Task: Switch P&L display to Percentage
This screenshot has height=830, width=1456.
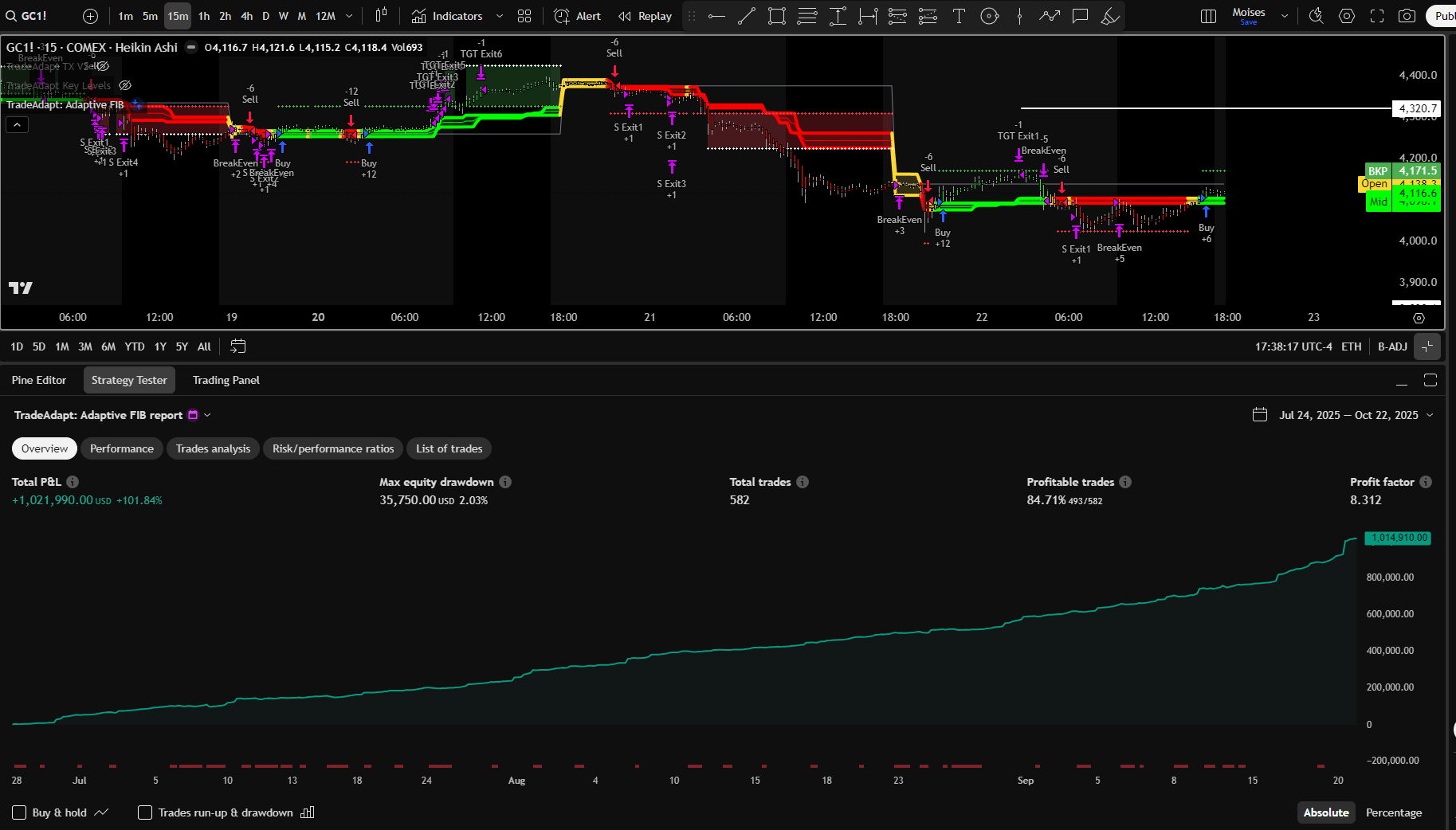Action: click(x=1394, y=812)
